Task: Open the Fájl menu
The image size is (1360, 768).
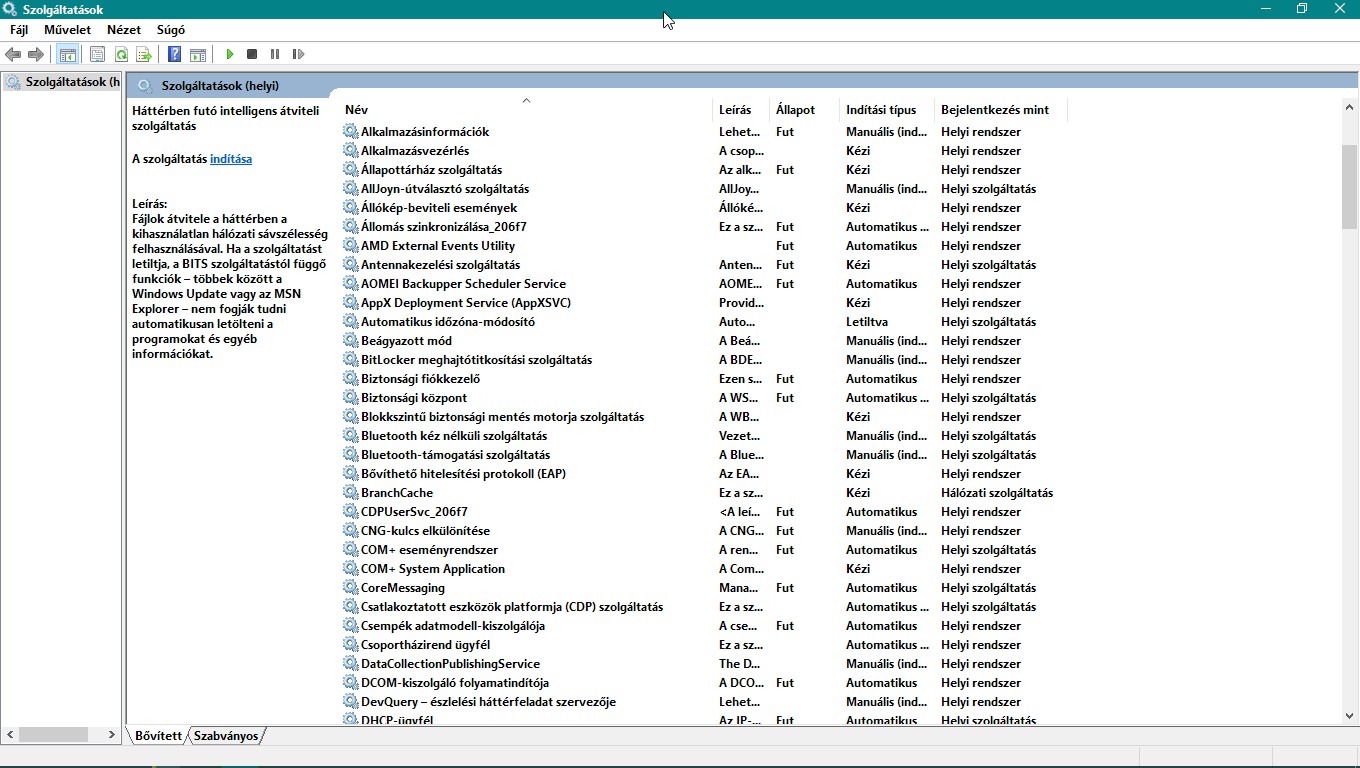Action: point(19,30)
